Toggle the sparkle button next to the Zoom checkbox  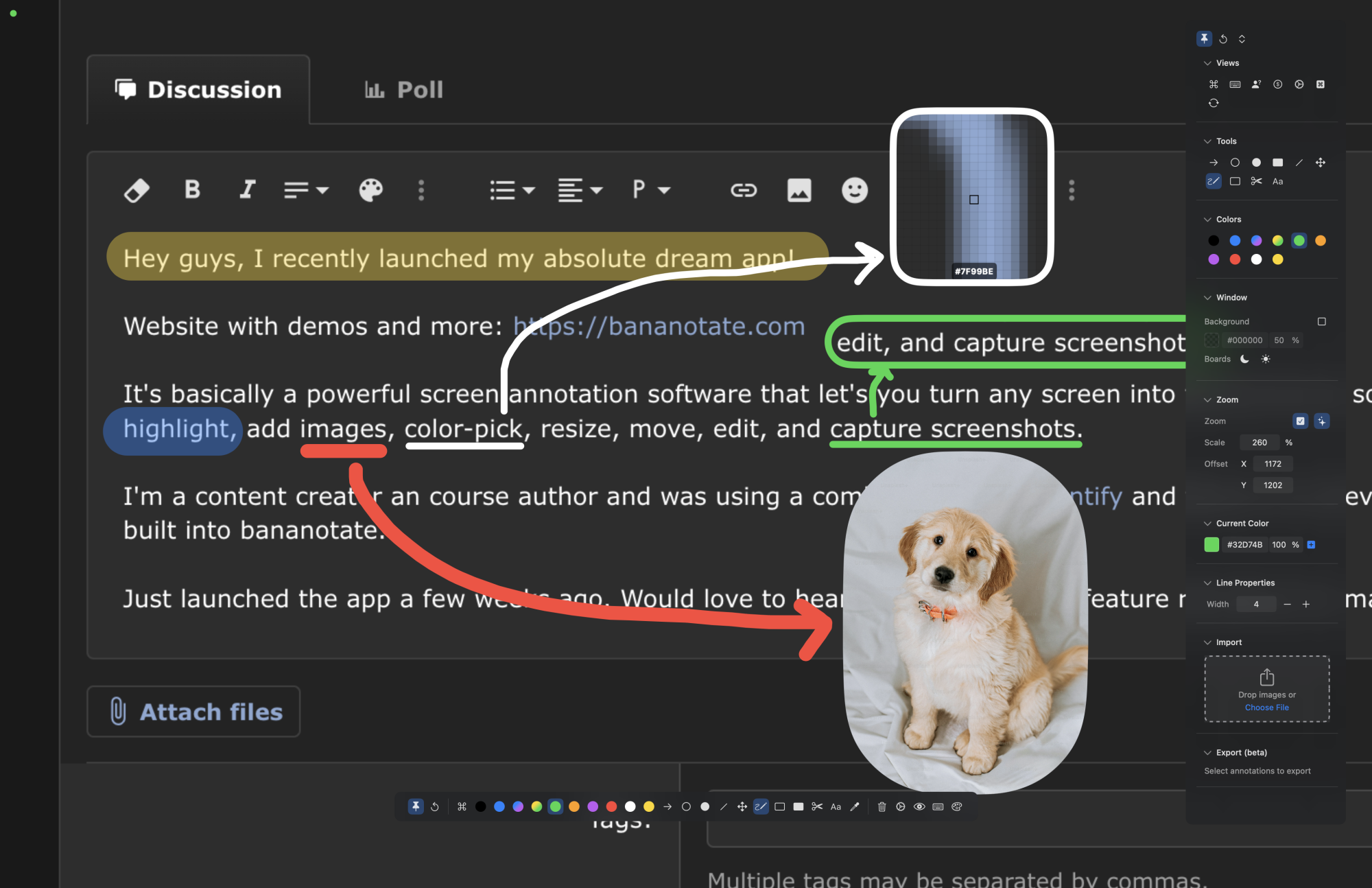coord(1322,421)
